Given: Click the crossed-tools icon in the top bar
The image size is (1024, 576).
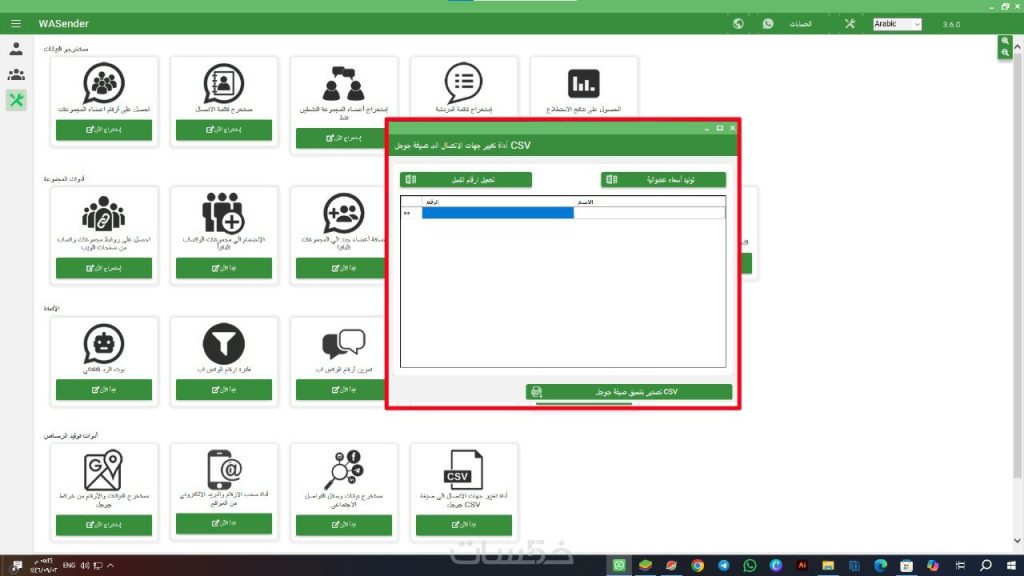Looking at the screenshot, I should click(850, 24).
